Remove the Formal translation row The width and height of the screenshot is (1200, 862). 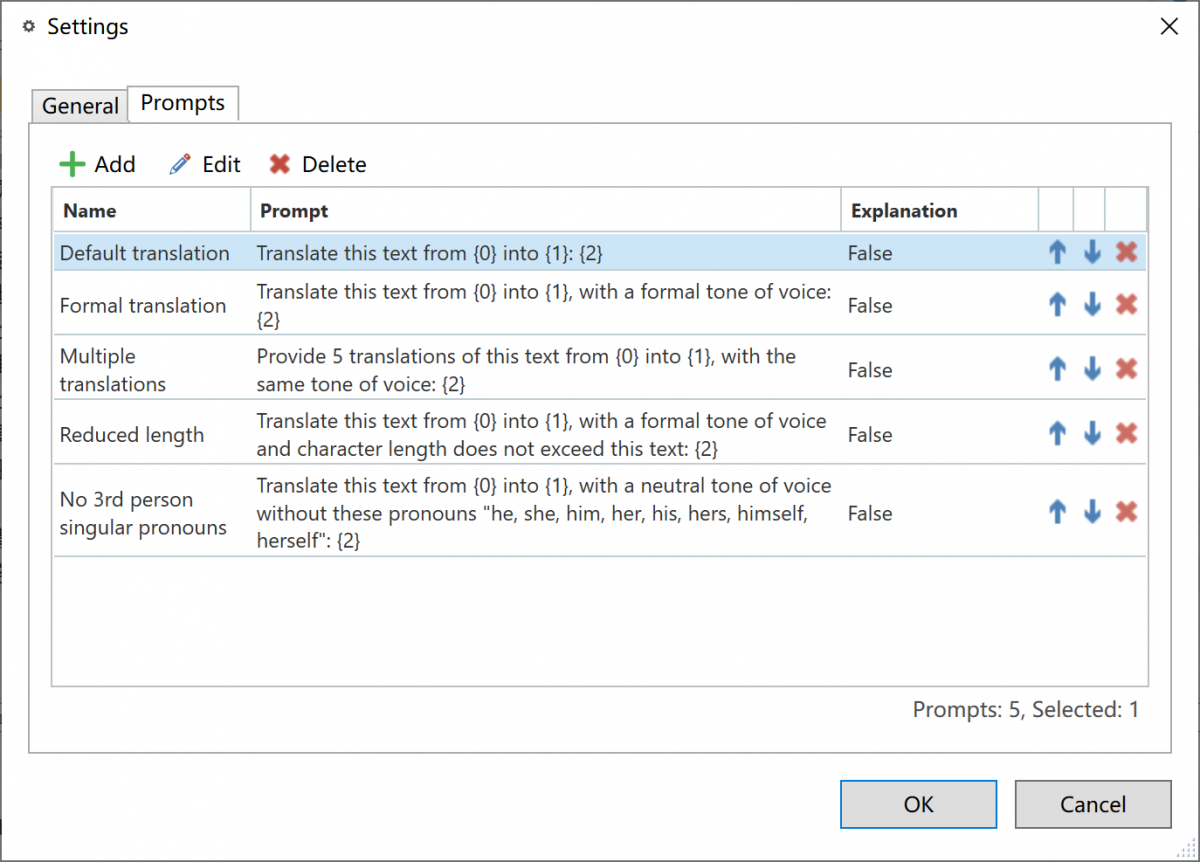1126,305
